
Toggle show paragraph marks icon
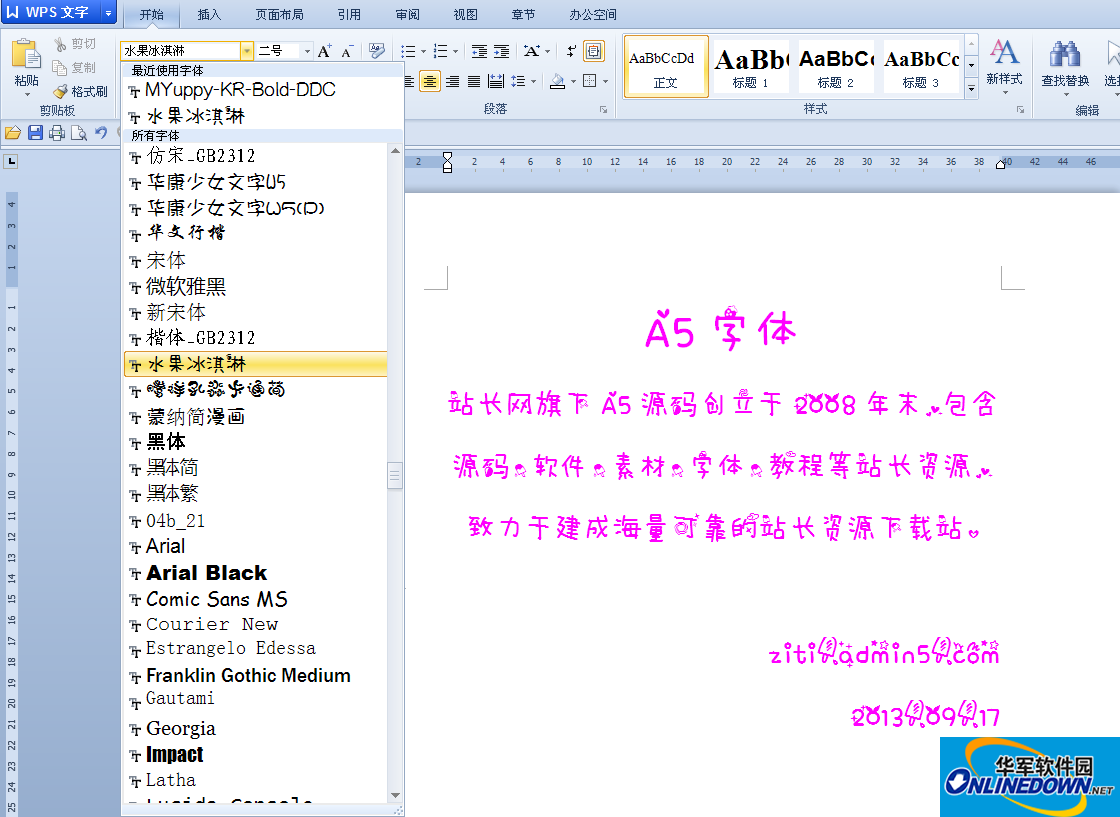(x=571, y=51)
